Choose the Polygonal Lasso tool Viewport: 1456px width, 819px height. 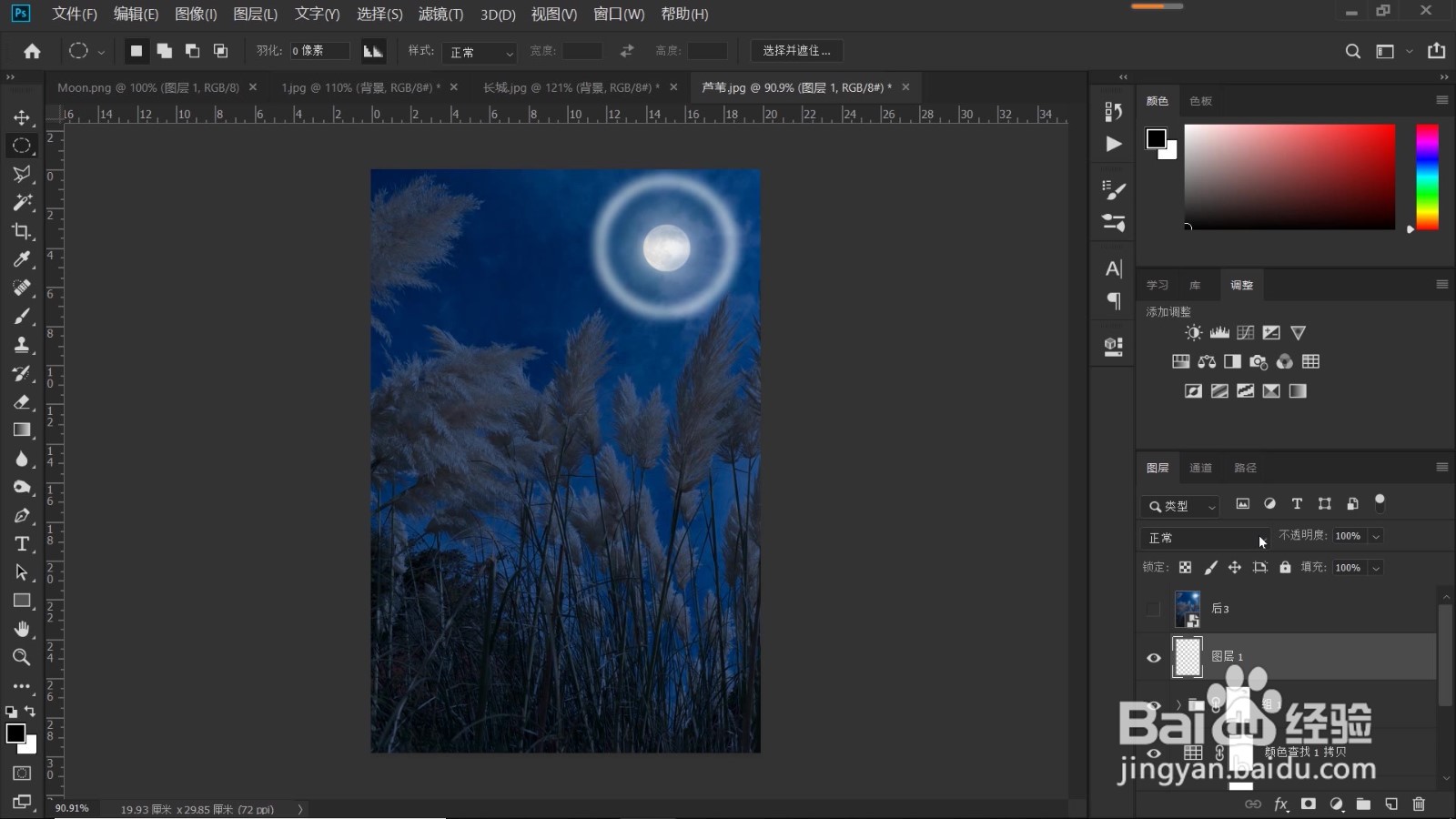[x=22, y=174]
